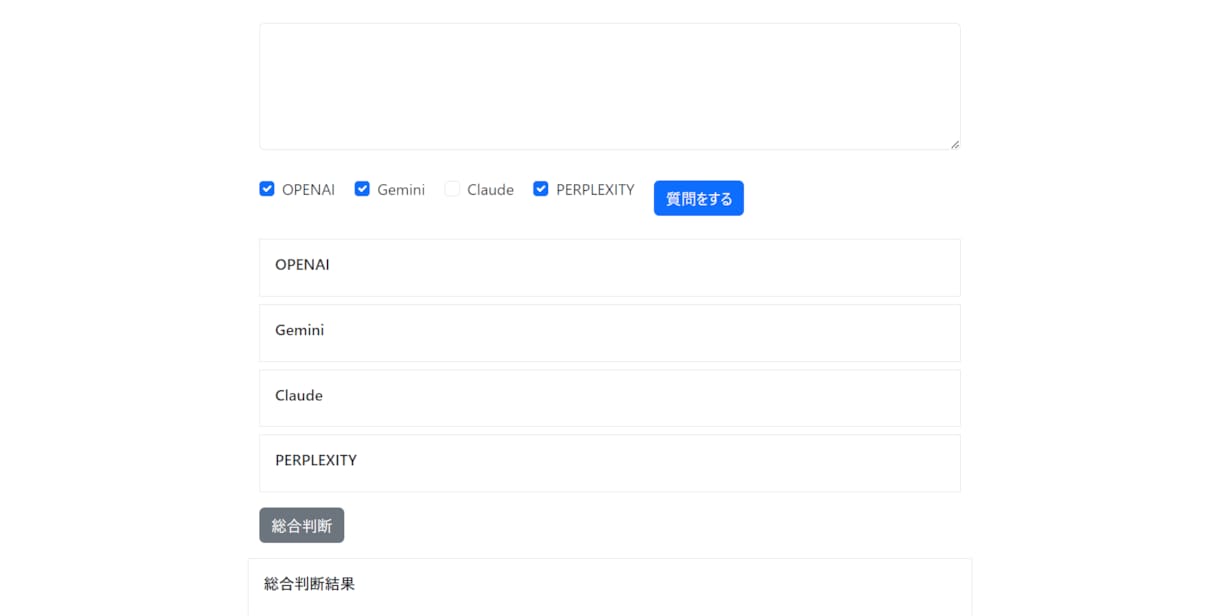Select the PERPLEXITY result panel heading
Screen dimensions: 1220x616
pos(316,460)
